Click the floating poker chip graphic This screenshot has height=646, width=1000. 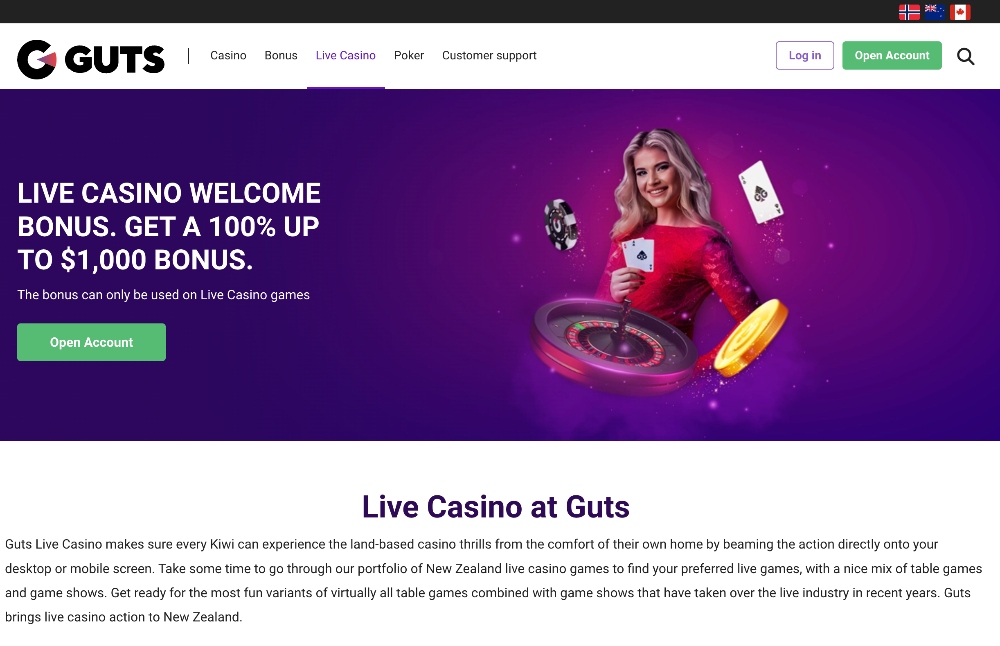561,224
